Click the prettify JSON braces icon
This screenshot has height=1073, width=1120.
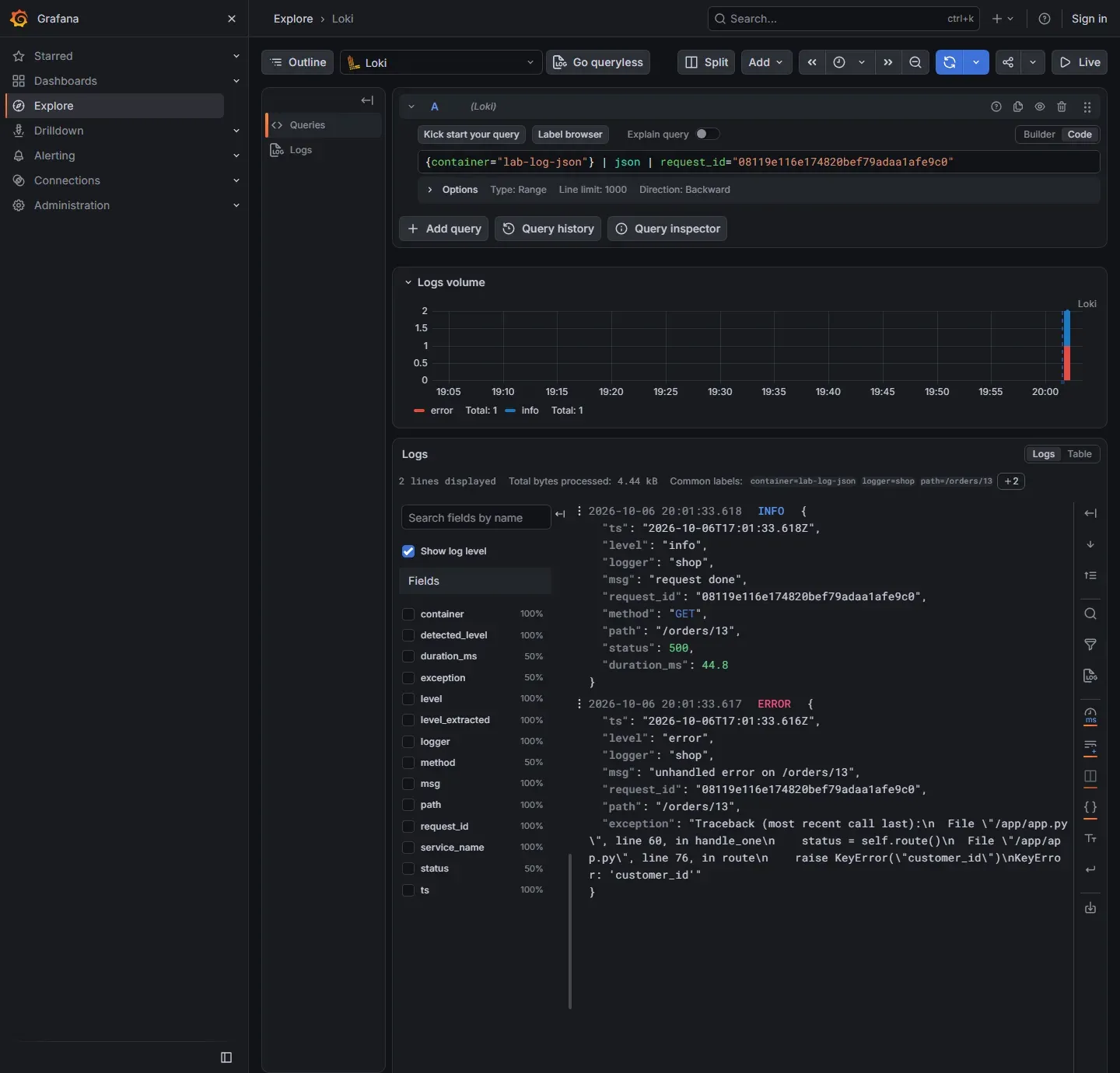pos(1090,807)
